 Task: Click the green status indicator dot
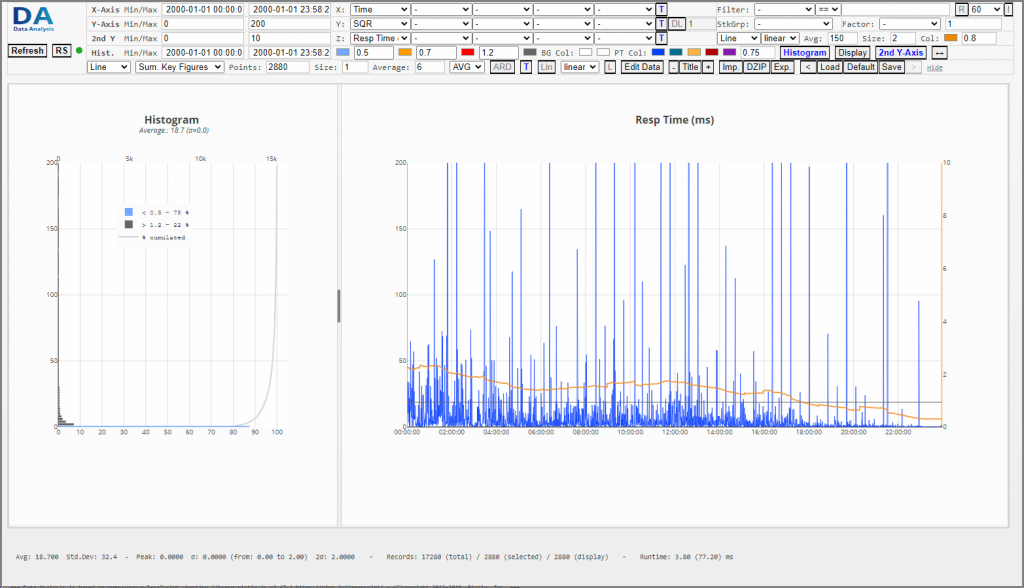coord(79,50)
